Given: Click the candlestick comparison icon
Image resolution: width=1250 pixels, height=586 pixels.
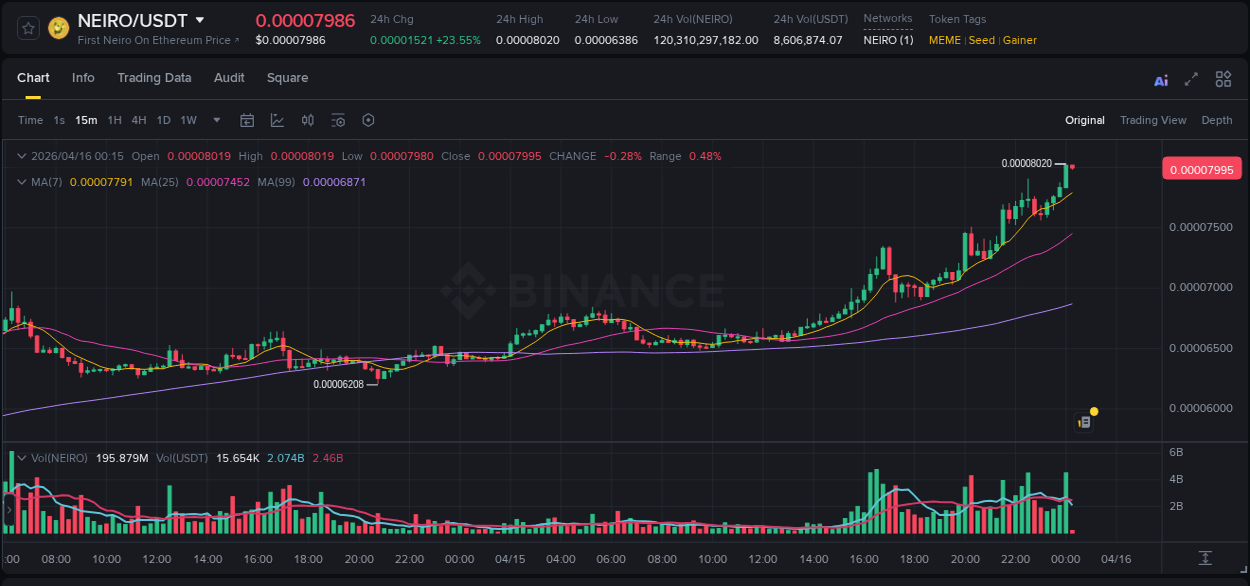Looking at the screenshot, I should pyautogui.click(x=307, y=120).
